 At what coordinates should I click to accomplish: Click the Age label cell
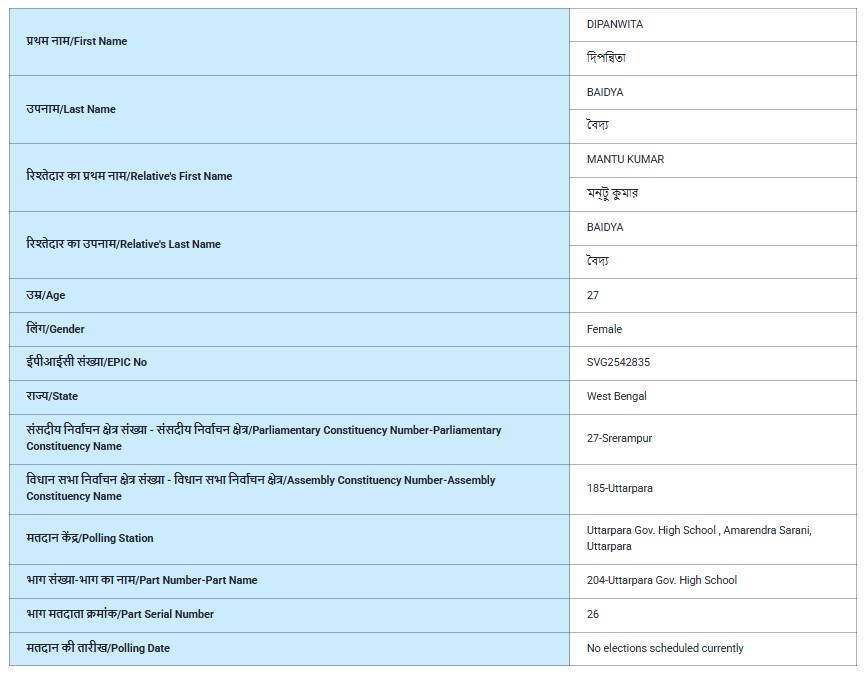[x=46, y=295]
